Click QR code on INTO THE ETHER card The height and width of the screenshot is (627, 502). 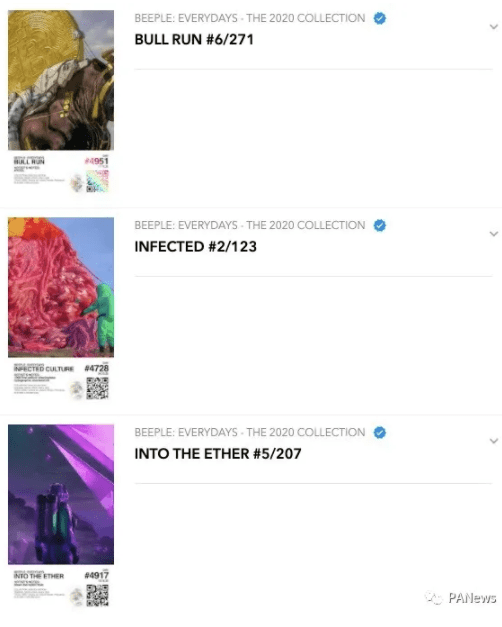point(98,595)
